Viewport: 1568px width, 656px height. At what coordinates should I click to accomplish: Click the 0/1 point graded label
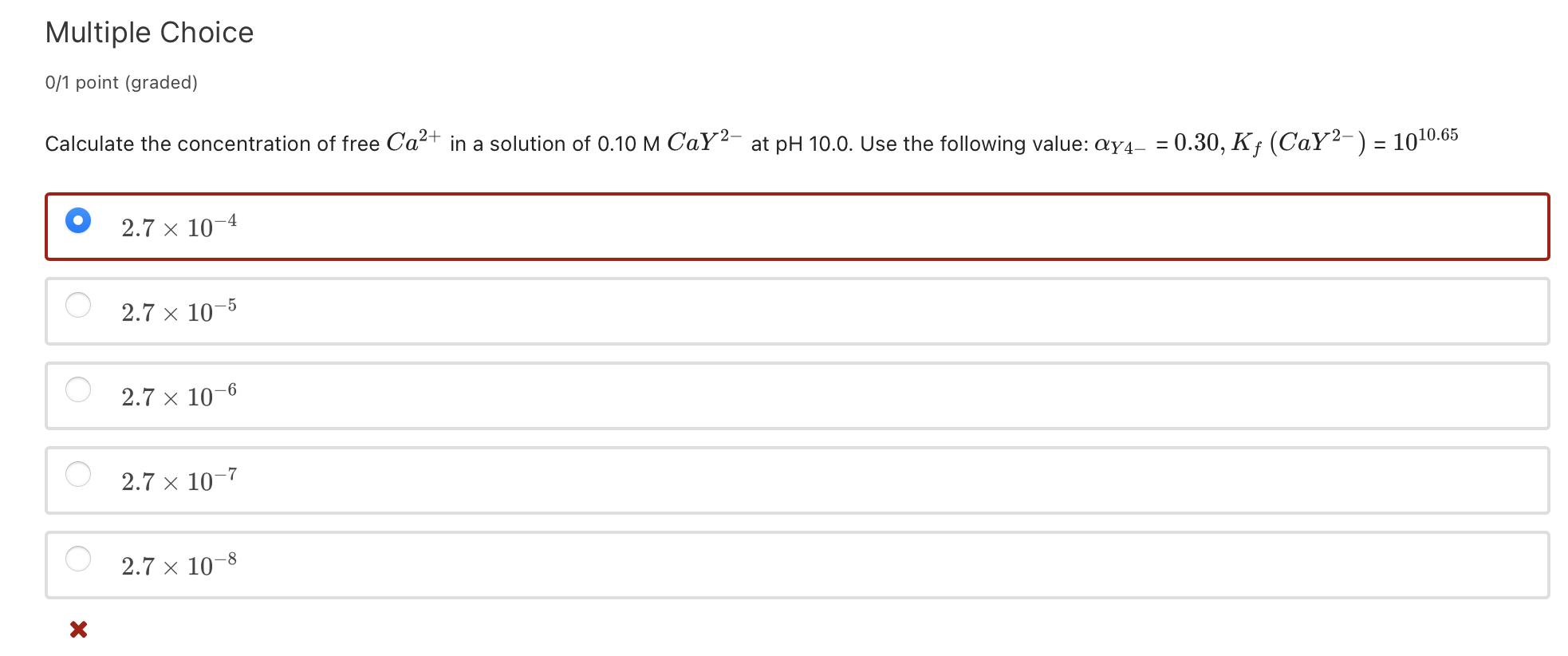click(120, 82)
